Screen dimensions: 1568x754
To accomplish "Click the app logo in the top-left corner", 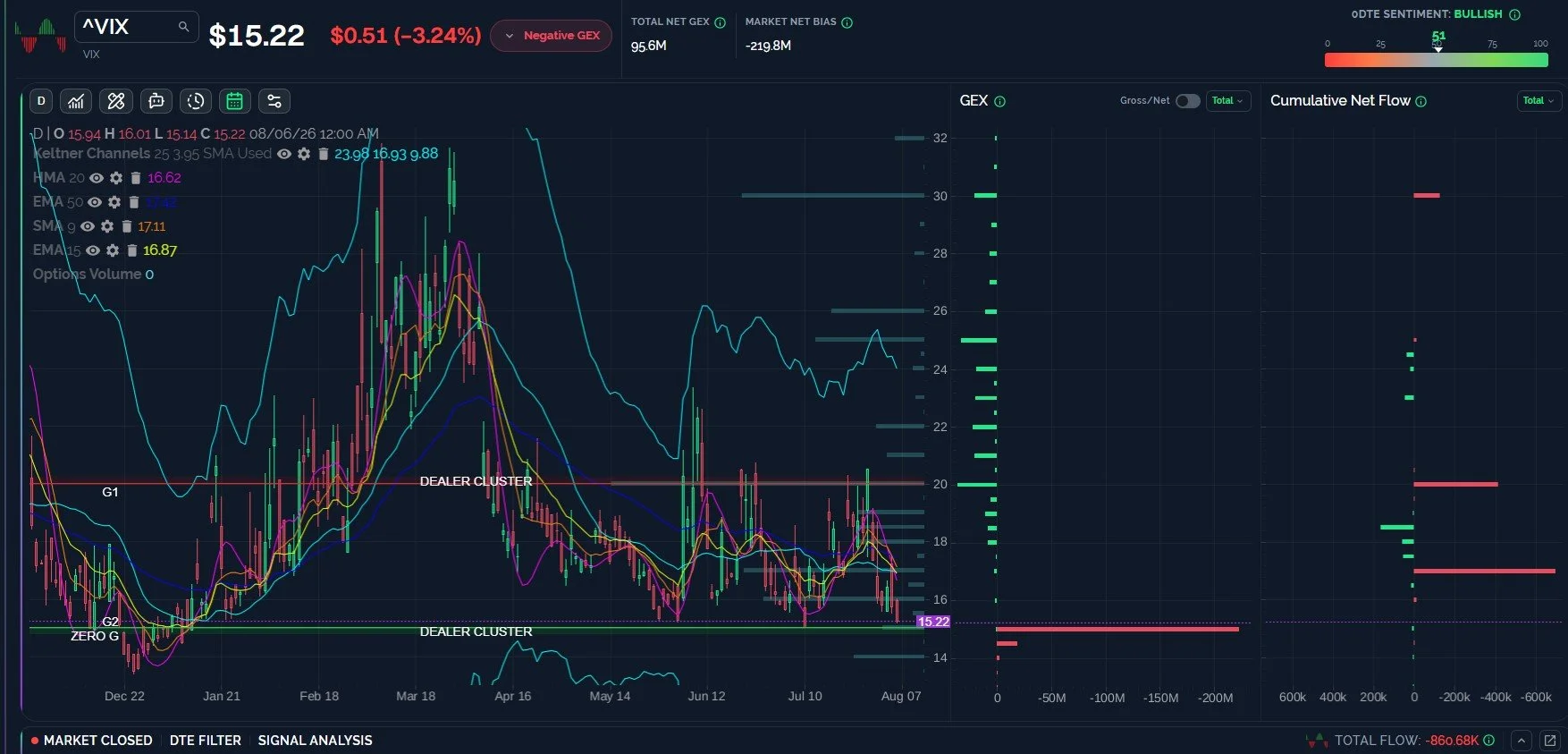I will point(40,36).
